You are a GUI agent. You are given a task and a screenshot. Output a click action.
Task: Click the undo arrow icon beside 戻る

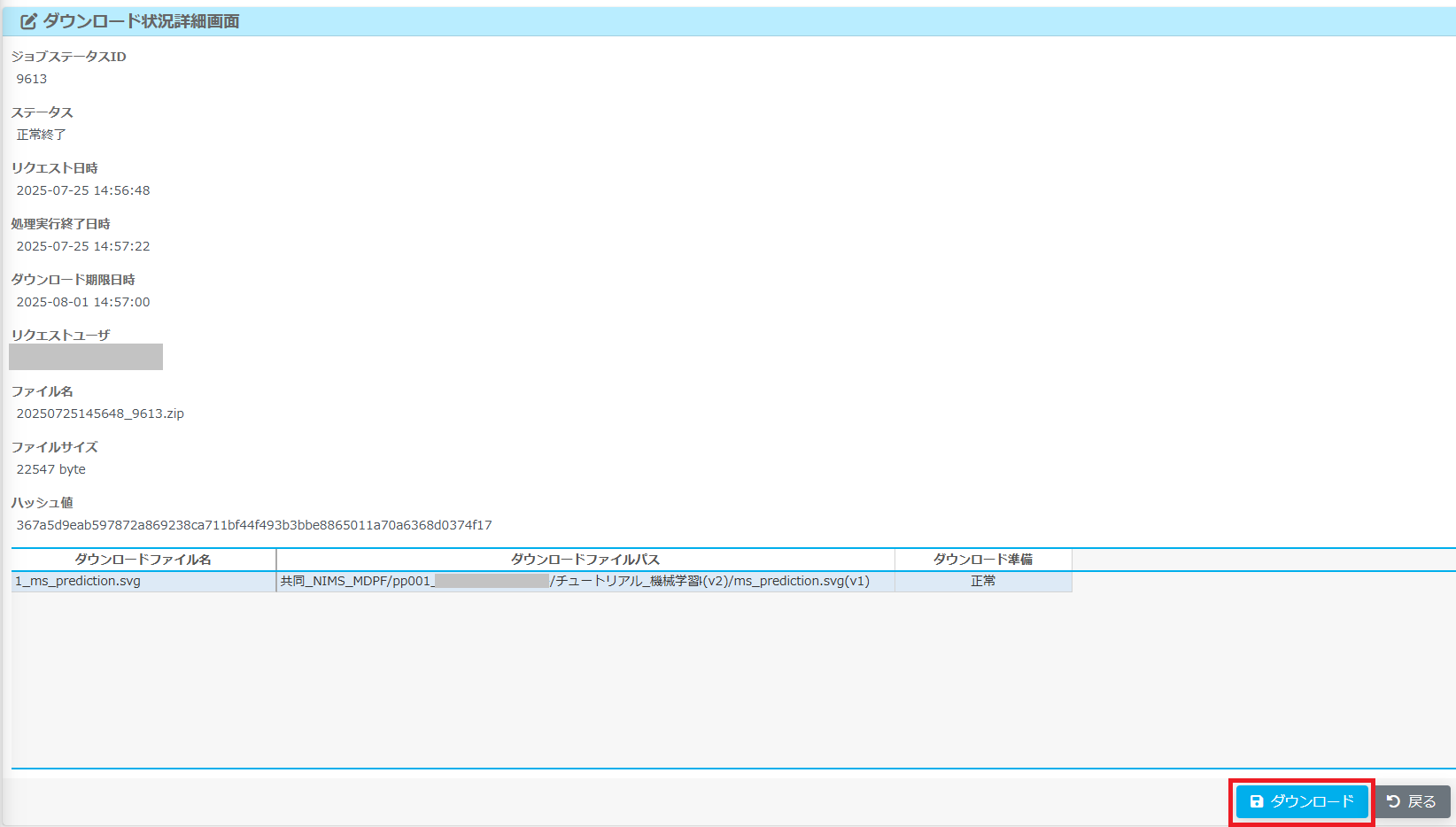(1393, 801)
